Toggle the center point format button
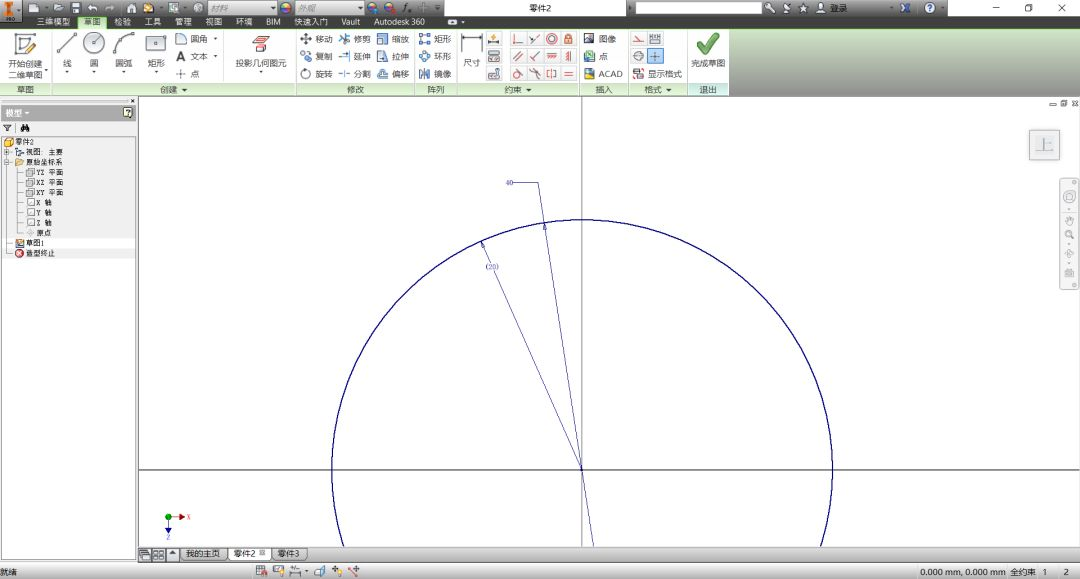Image resolution: width=1080 pixels, height=579 pixels. (655, 56)
